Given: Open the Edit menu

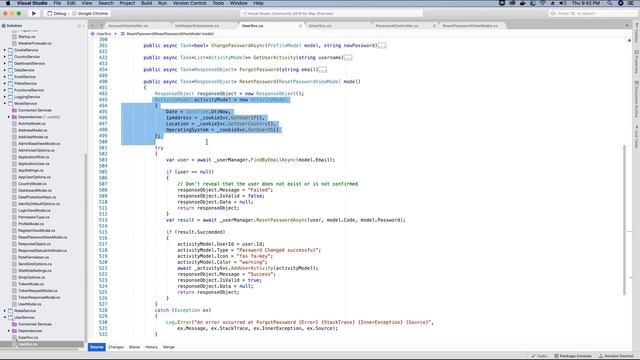Looking at the screenshot, I should pyautogui.click(x=71, y=3).
